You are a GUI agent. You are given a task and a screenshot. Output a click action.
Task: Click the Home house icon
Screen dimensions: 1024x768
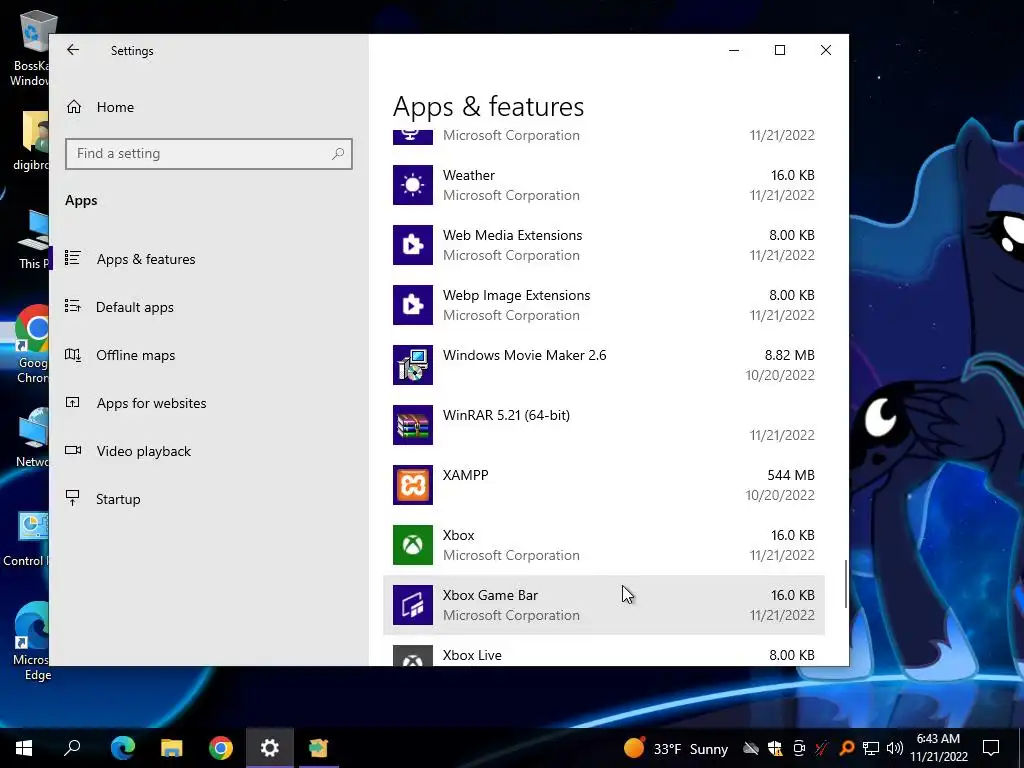click(74, 106)
